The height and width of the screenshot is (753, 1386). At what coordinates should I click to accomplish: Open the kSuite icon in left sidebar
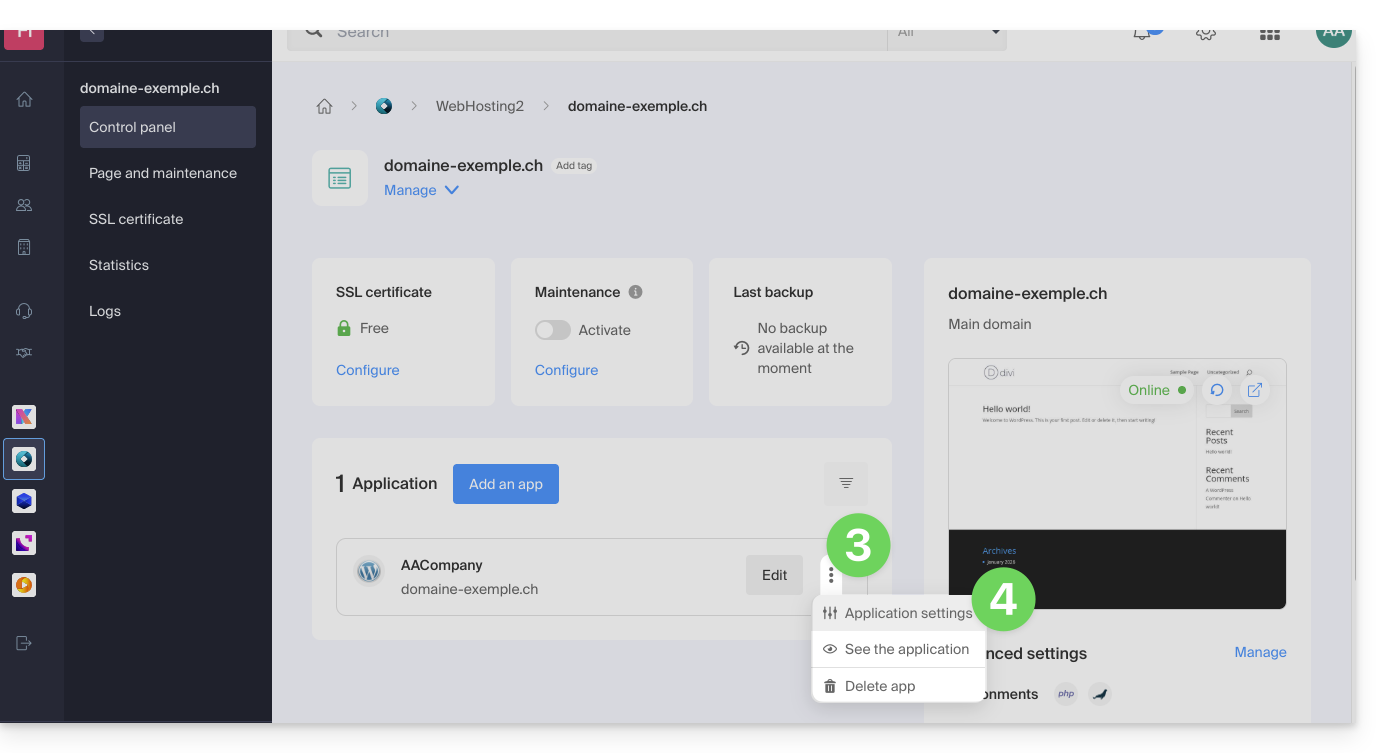click(x=24, y=417)
